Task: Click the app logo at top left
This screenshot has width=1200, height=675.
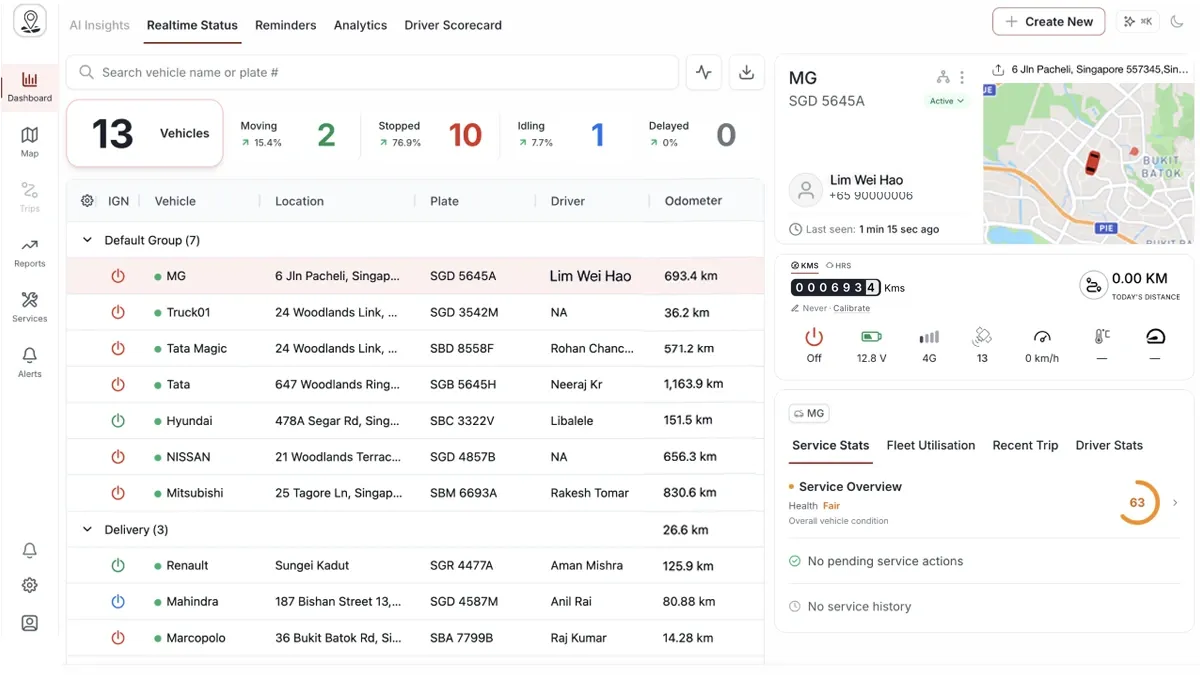Action: click(30, 22)
